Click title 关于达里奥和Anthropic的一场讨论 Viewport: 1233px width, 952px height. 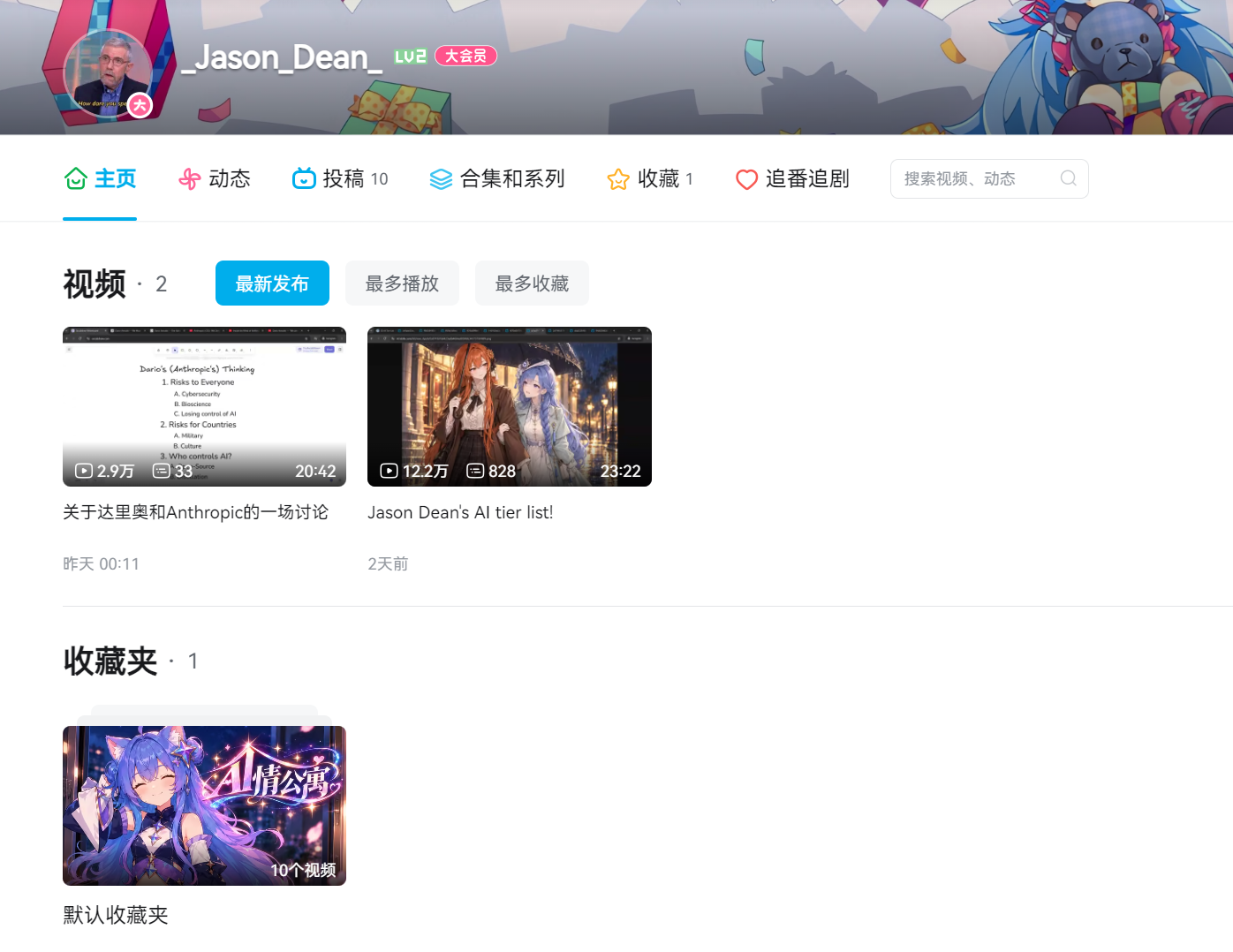click(195, 512)
